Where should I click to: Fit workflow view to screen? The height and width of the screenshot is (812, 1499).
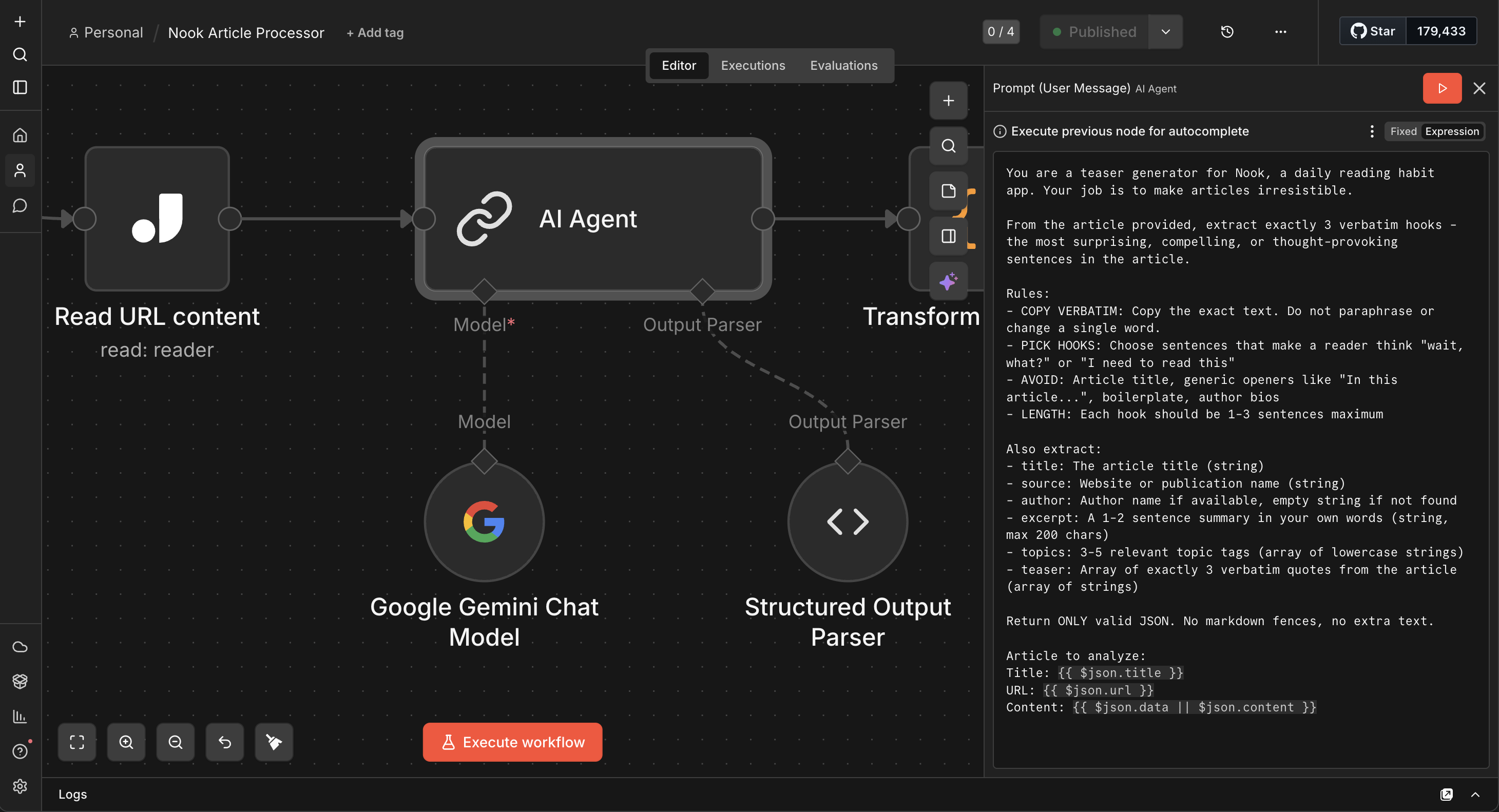pyautogui.click(x=77, y=742)
